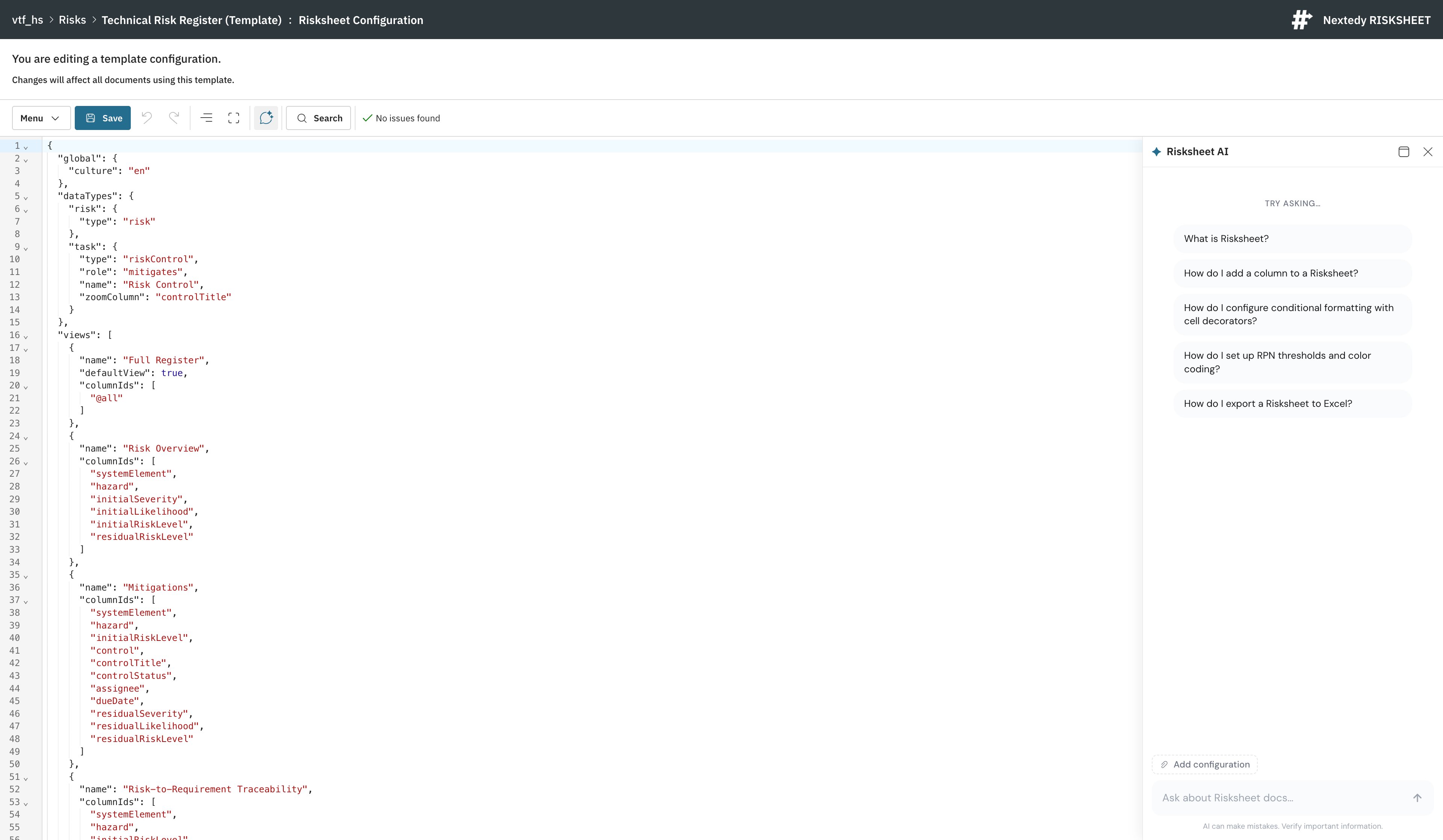Select 'How do I export to Excel' suggestion
The image size is (1443, 840).
tap(1293, 404)
